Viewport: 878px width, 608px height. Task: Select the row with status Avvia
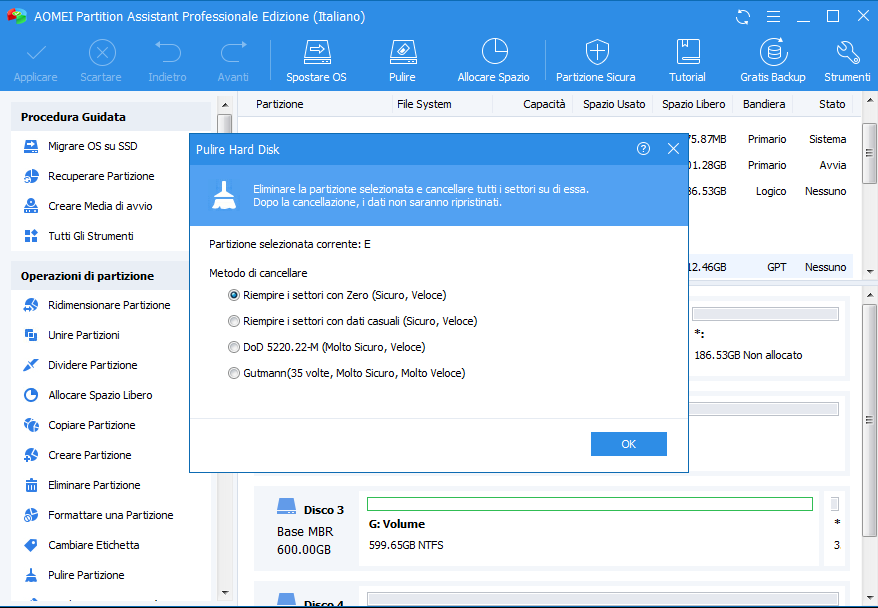click(770, 165)
